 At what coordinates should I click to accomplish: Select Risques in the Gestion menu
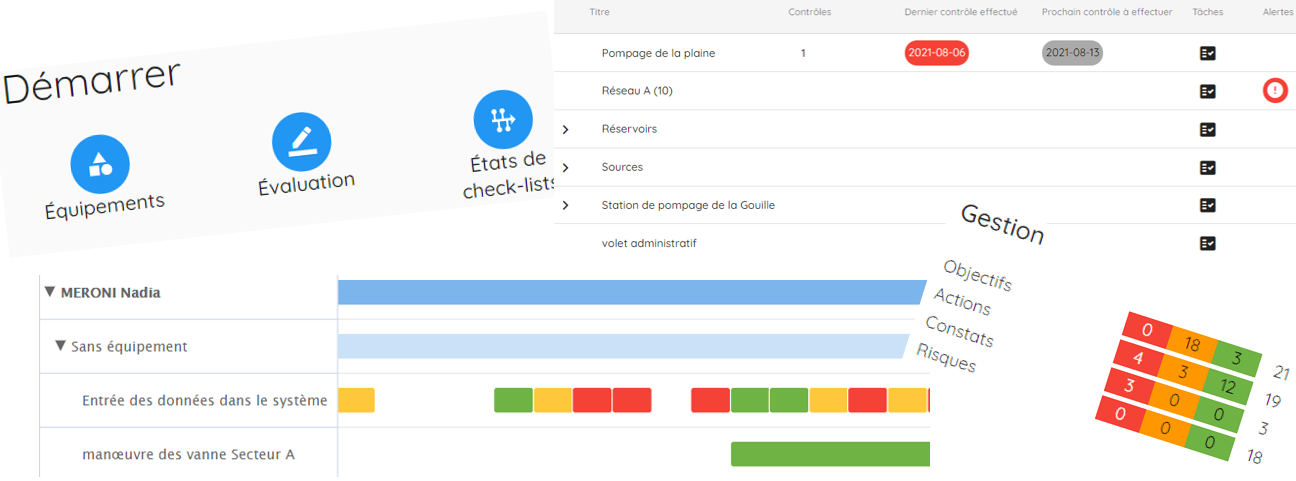tap(946, 356)
